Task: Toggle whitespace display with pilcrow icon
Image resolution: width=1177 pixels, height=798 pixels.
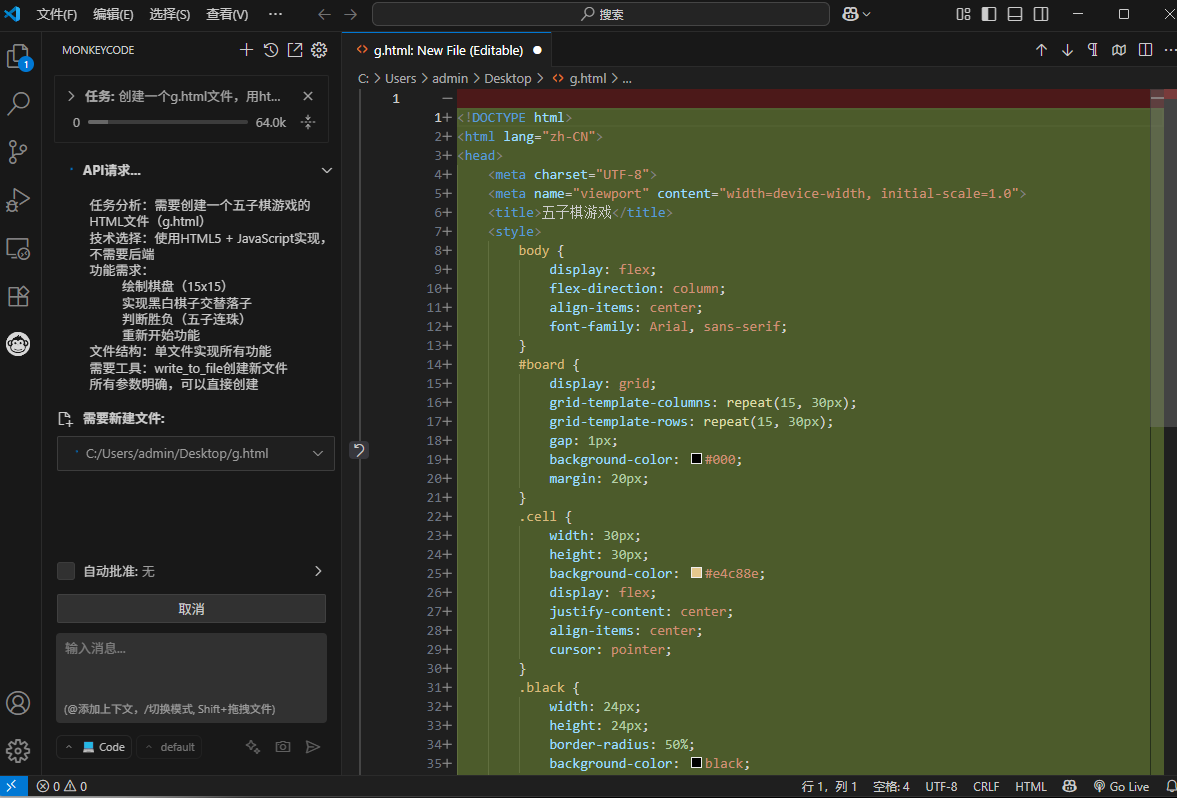Action: [x=1093, y=50]
